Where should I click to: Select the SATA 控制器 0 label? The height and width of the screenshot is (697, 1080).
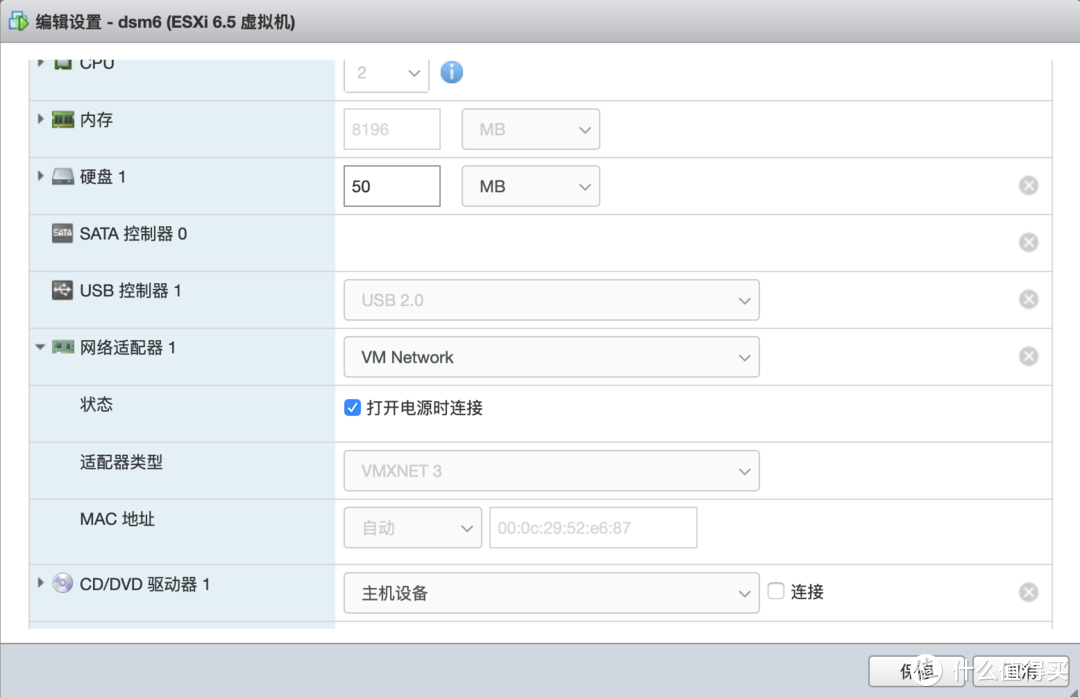pyautogui.click(x=133, y=233)
